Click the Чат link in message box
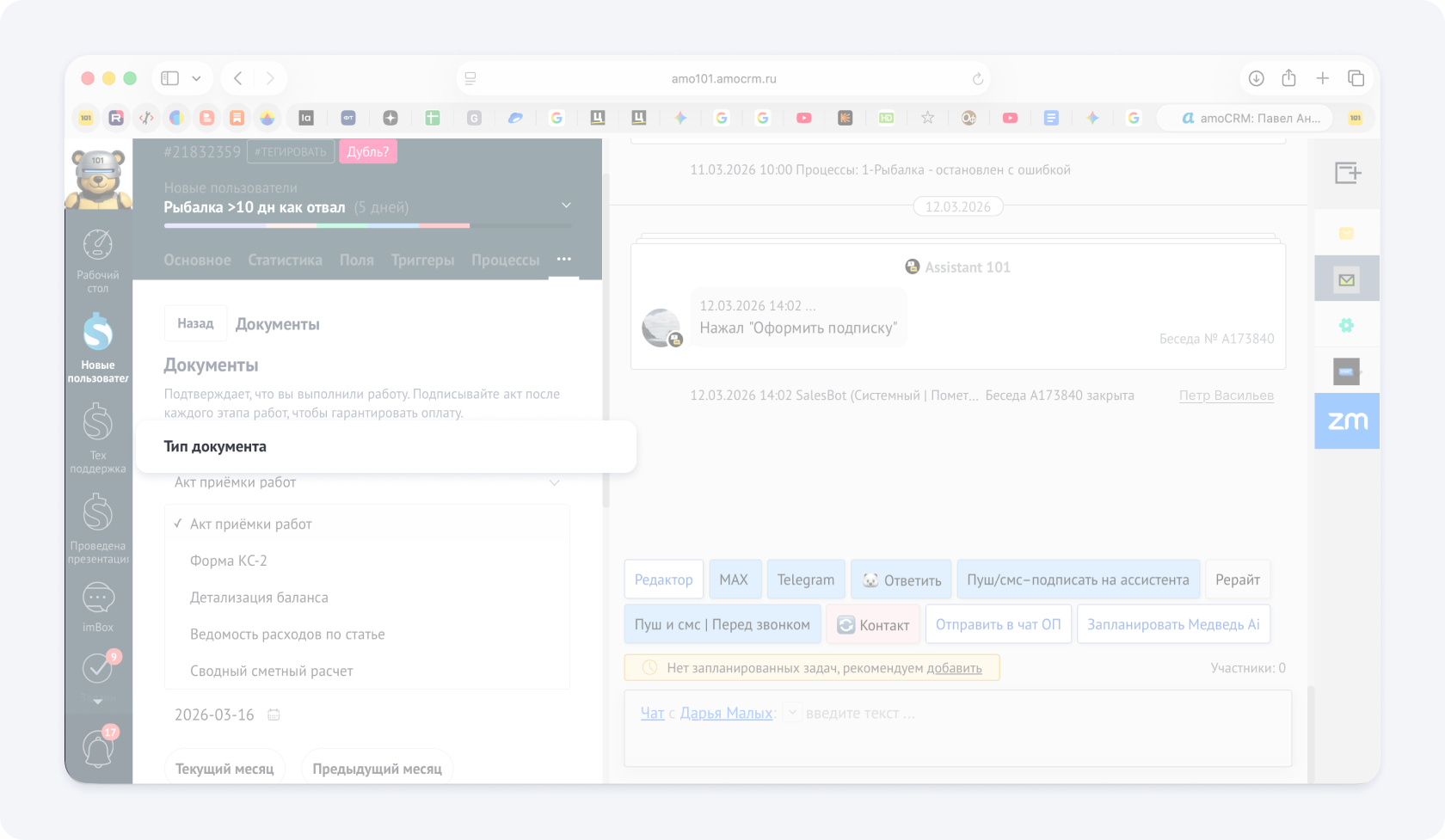 coord(652,713)
